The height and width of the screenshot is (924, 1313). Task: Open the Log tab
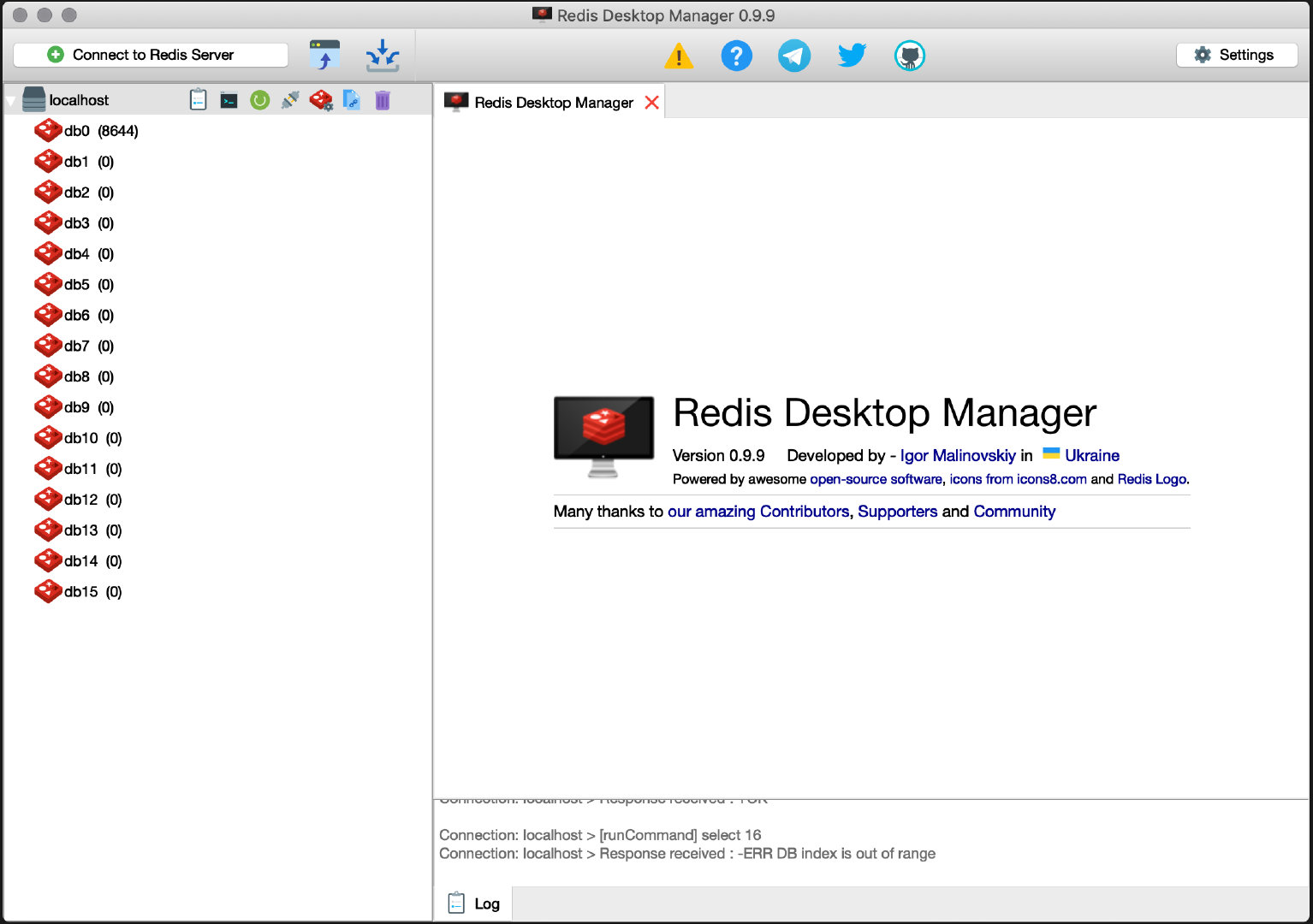pyautogui.click(x=474, y=904)
